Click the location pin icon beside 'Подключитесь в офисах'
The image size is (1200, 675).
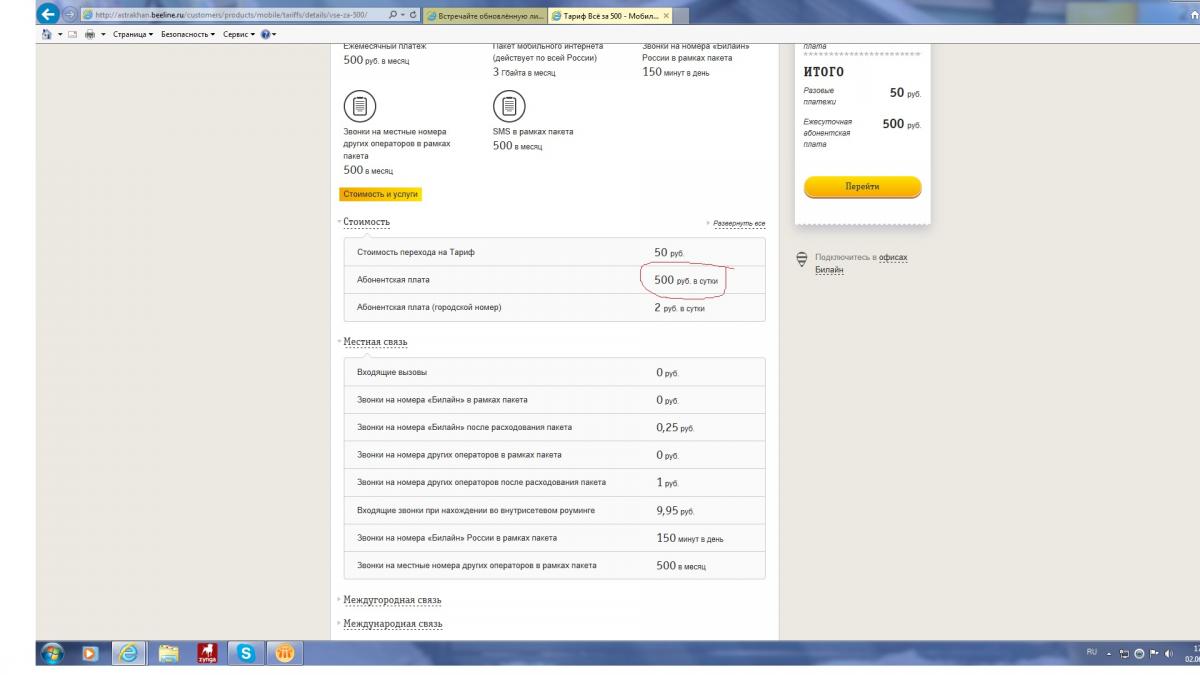[802, 260]
